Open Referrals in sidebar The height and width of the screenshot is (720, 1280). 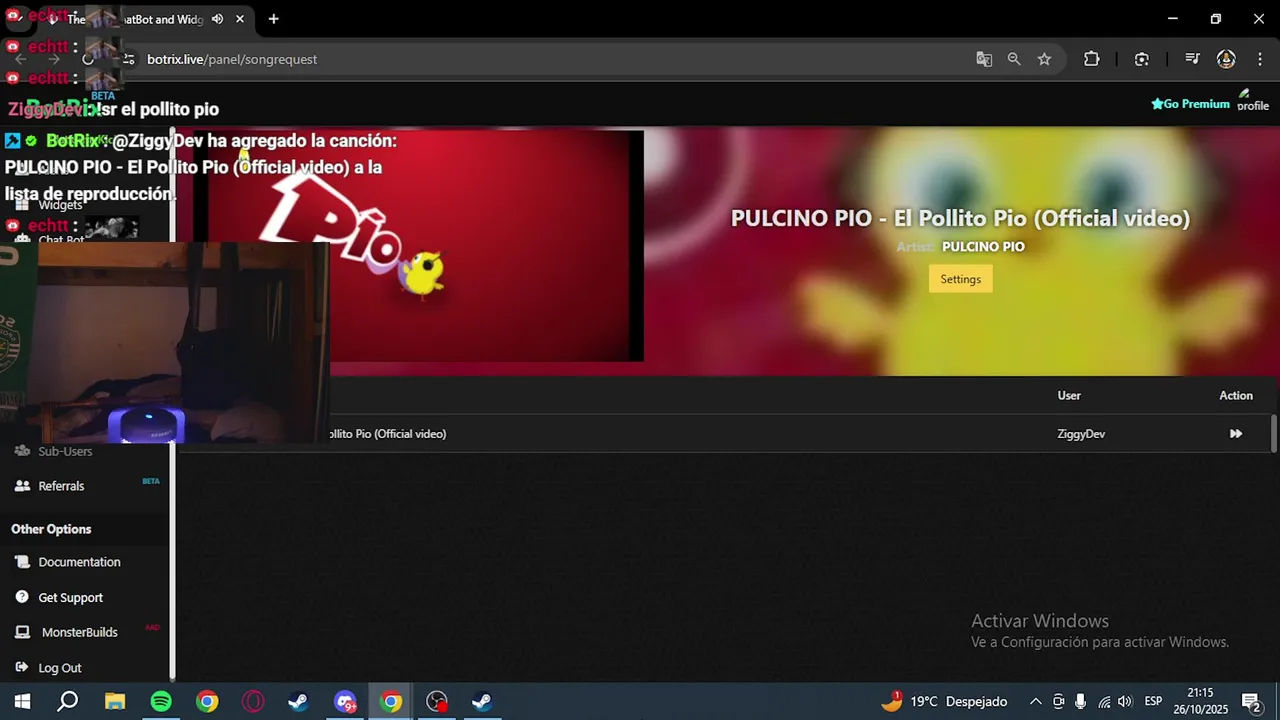[61, 486]
